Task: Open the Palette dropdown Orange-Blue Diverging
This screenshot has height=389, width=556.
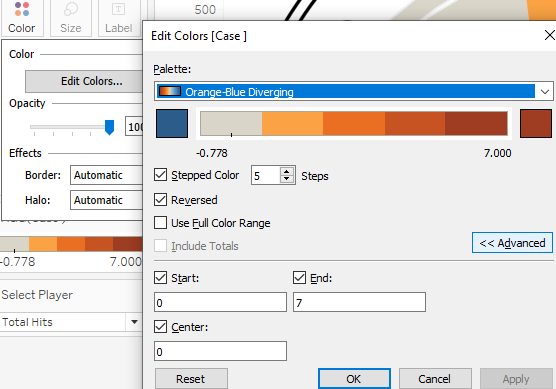Action: (354, 91)
